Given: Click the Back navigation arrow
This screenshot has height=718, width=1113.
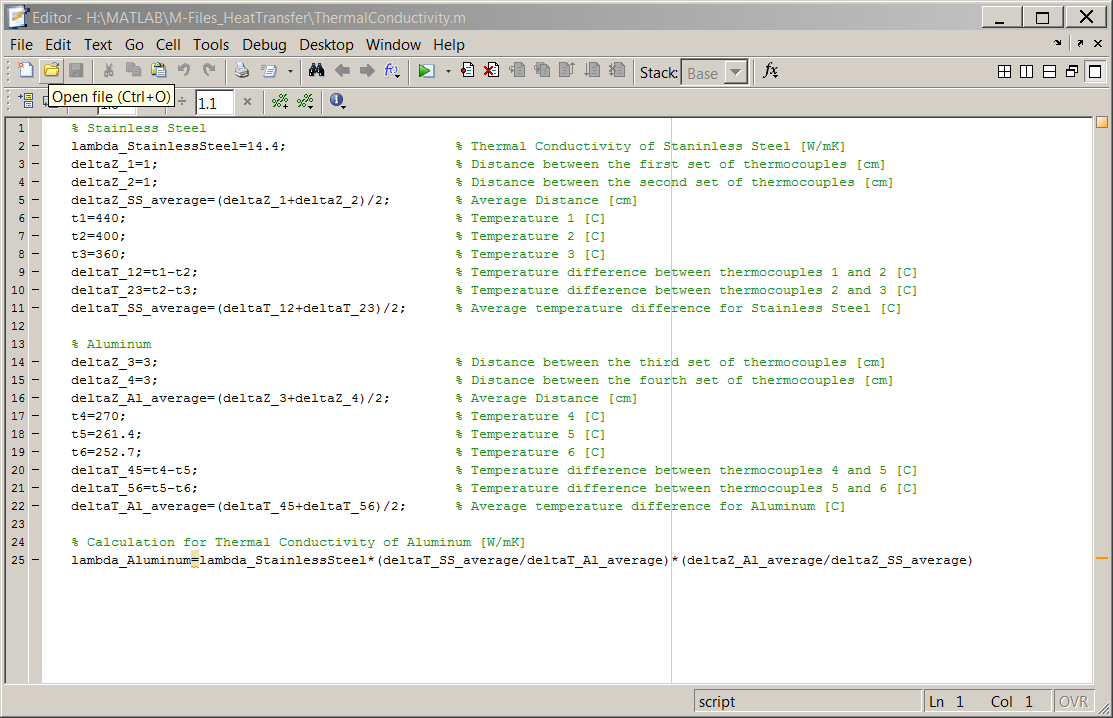Looking at the screenshot, I should point(342,70).
